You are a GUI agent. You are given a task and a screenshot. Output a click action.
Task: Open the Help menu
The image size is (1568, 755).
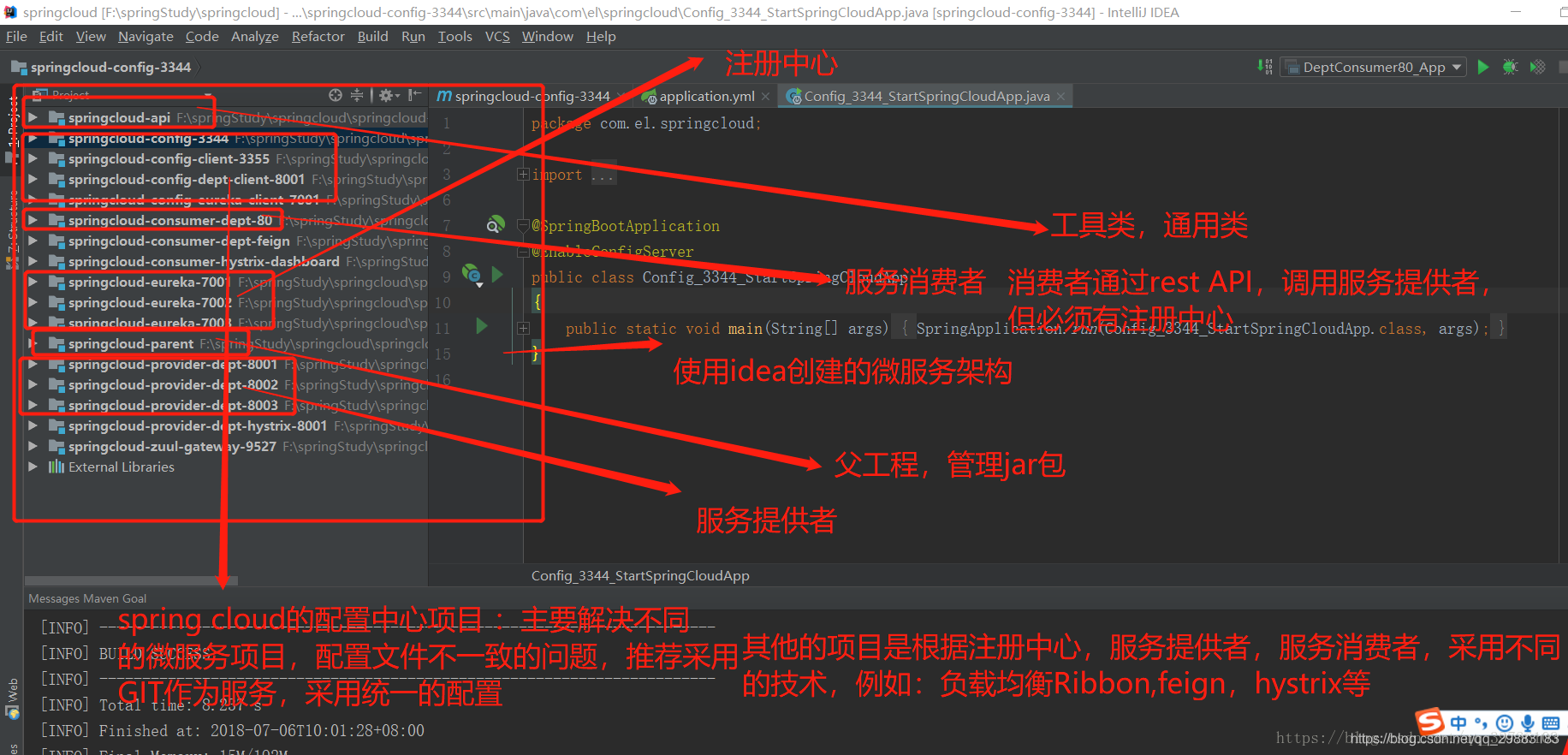point(601,36)
